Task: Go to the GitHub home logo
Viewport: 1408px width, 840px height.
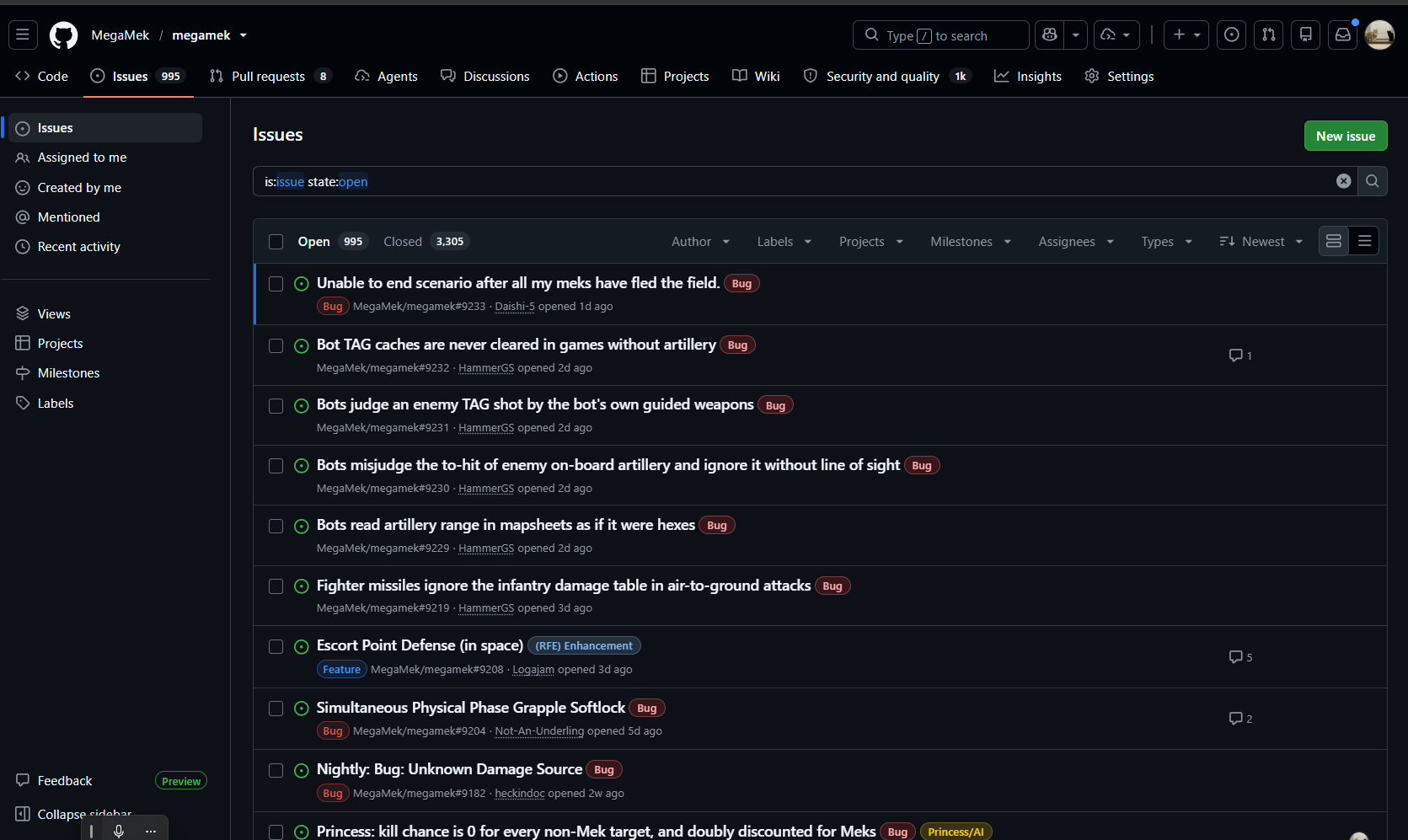Action: pyautogui.click(x=63, y=35)
